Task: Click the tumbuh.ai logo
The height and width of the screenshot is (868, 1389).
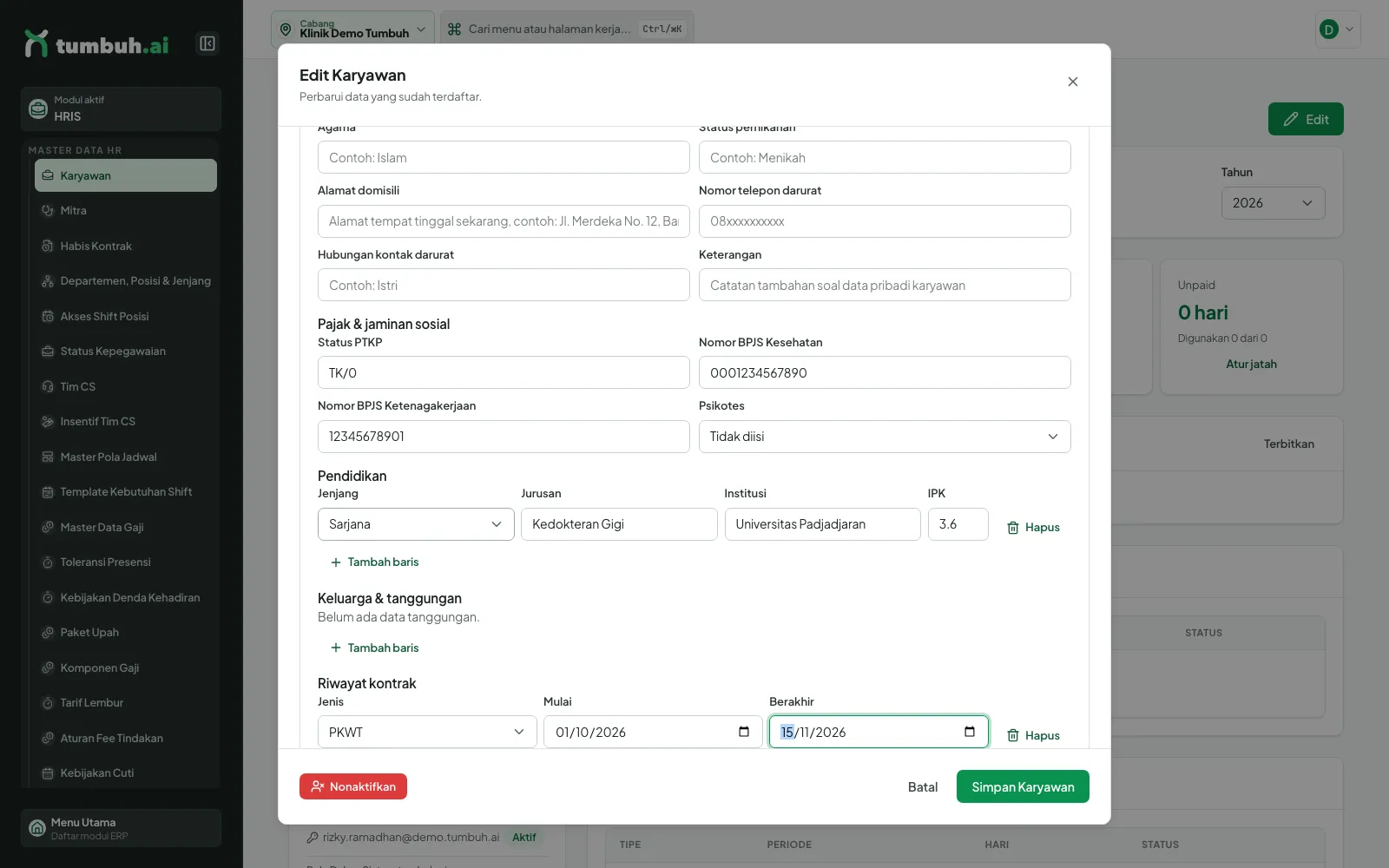Action: pyautogui.click(x=96, y=44)
